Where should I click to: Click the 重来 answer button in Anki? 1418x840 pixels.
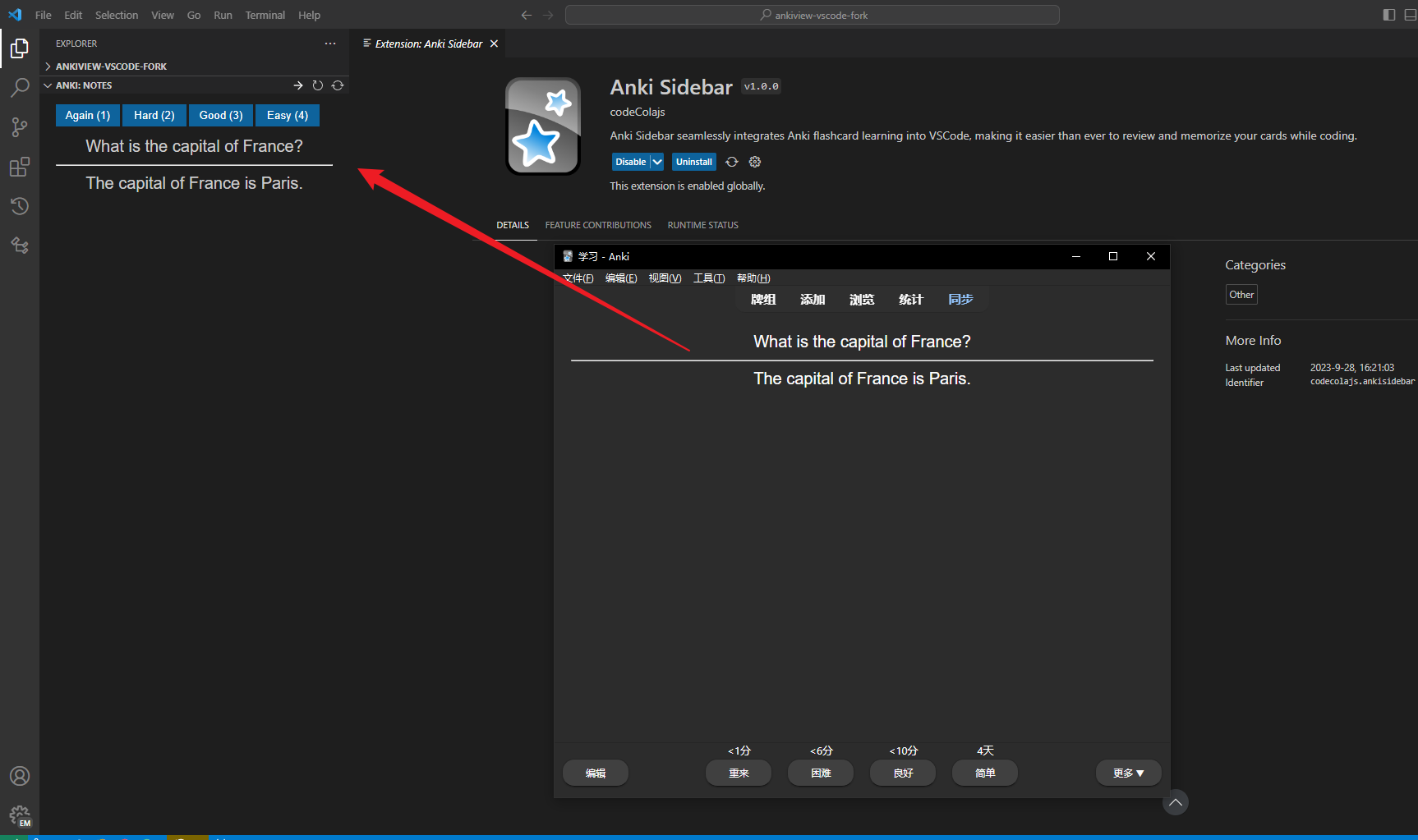(x=739, y=773)
